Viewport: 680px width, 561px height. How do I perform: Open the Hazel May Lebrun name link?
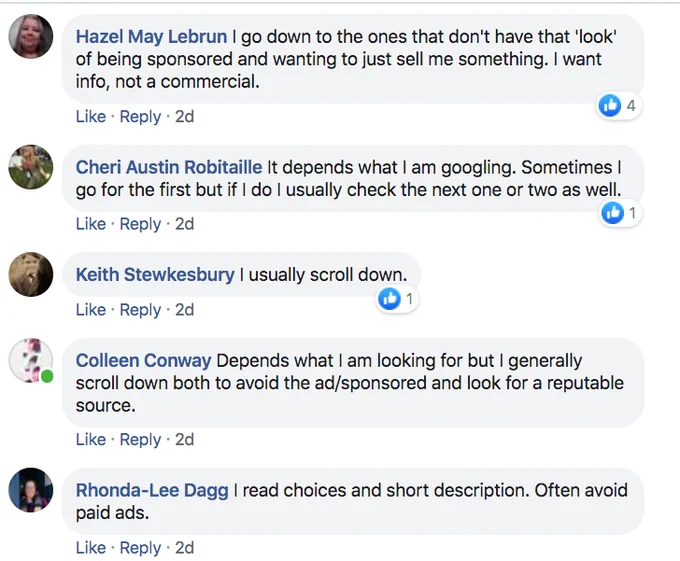tap(151, 36)
